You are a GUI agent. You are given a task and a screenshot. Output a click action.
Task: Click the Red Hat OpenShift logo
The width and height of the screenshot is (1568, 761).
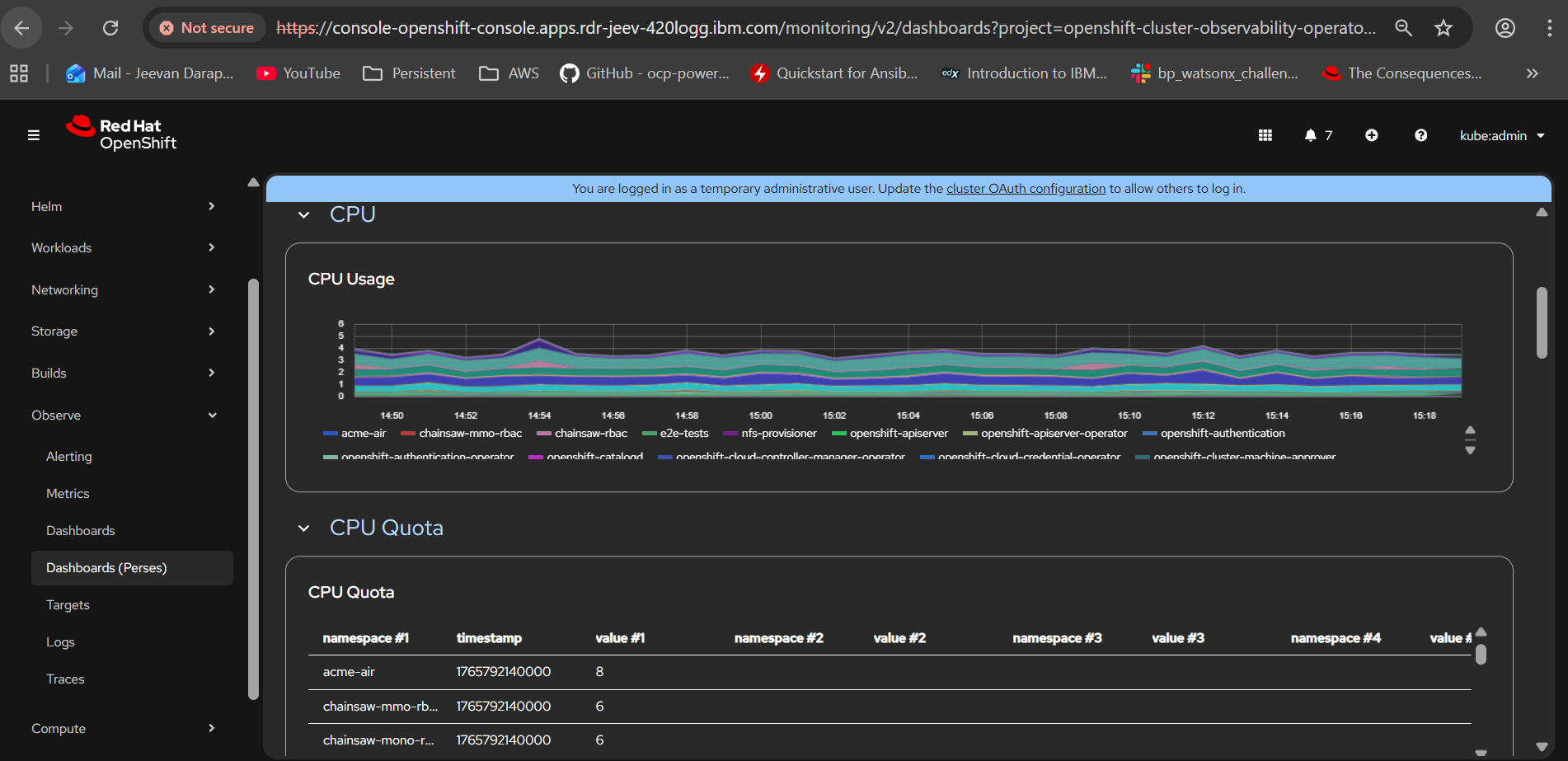click(122, 134)
